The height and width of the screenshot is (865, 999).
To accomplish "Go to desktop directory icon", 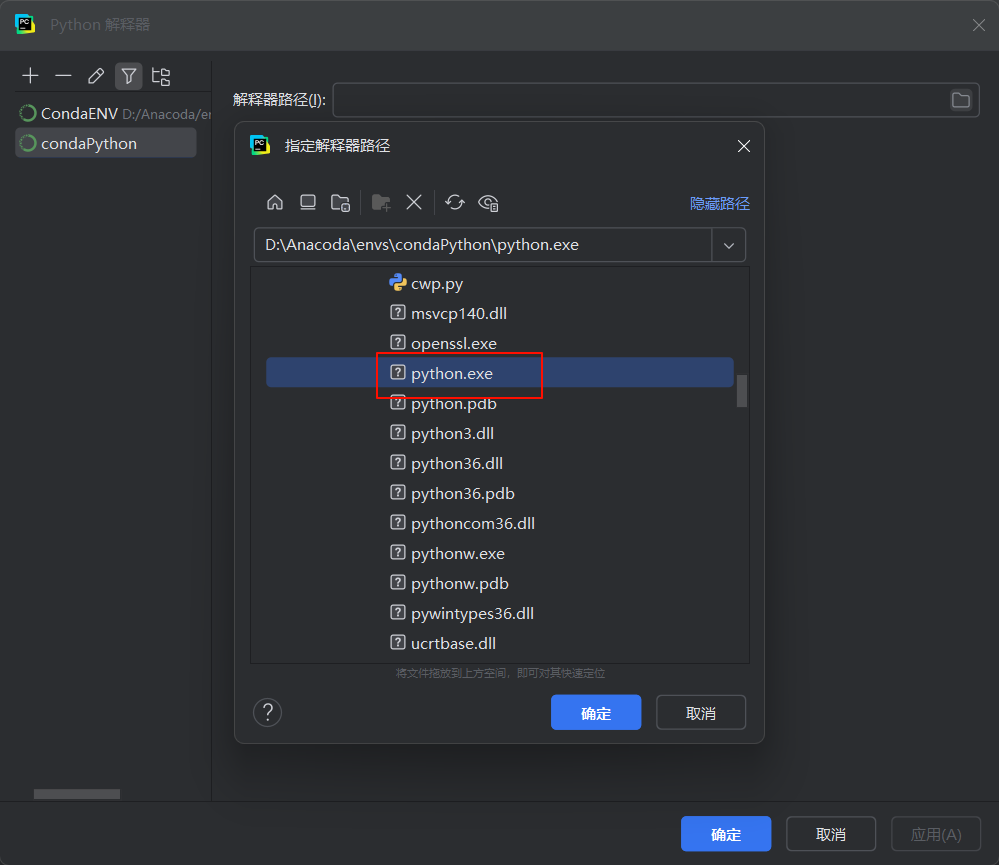I will pyautogui.click(x=308, y=203).
